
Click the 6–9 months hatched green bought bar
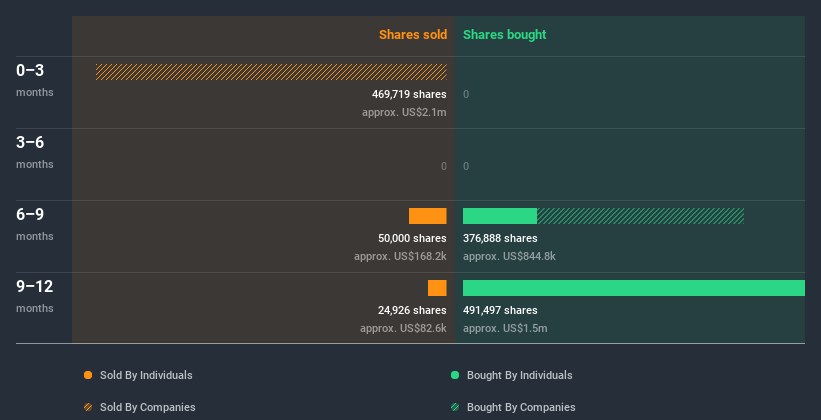click(x=640, y=216)
